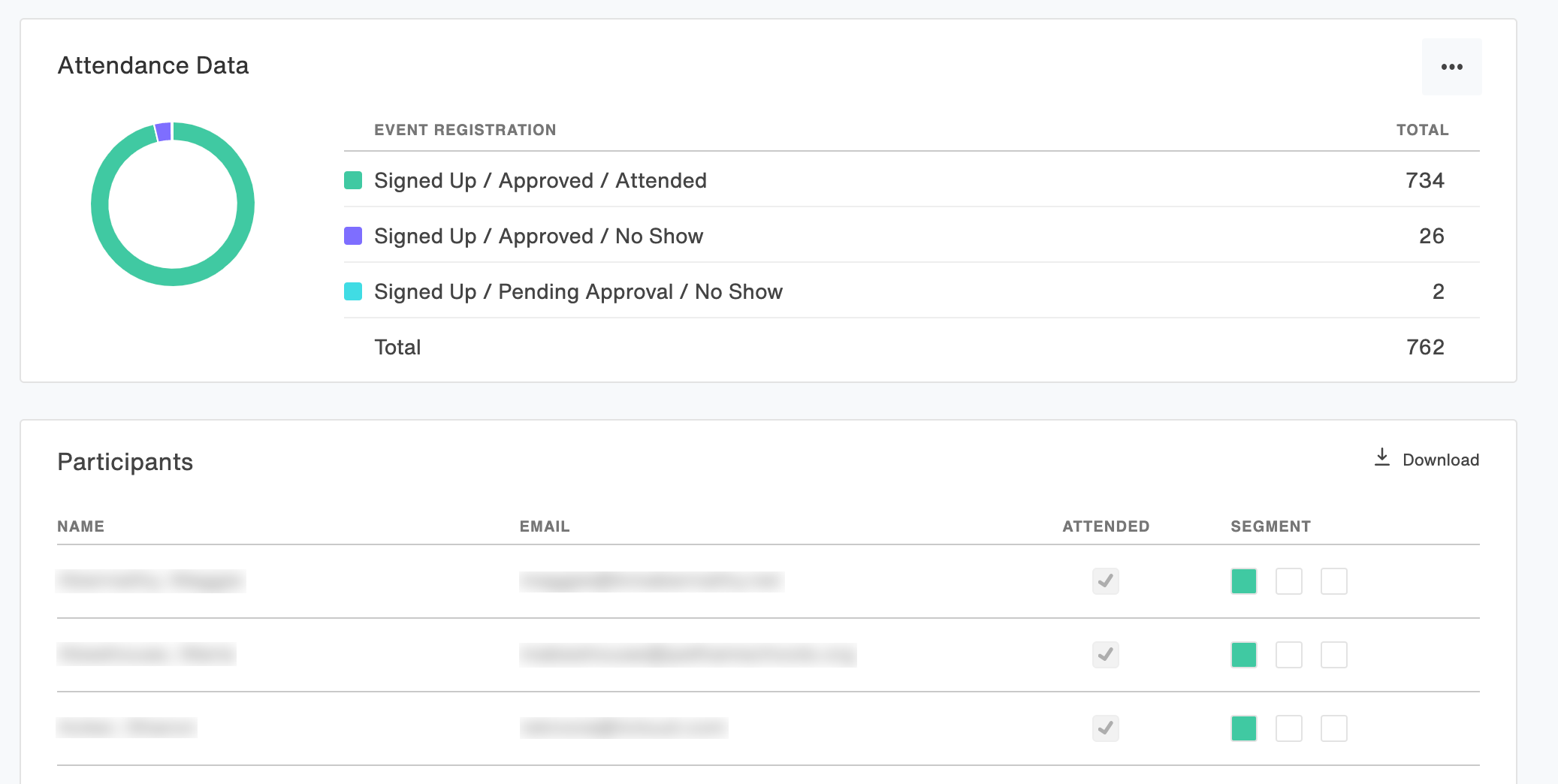Screen dimensions: 1558x784
Task: Click the download arrow icon in Participants
Action: coord(1381,457)
